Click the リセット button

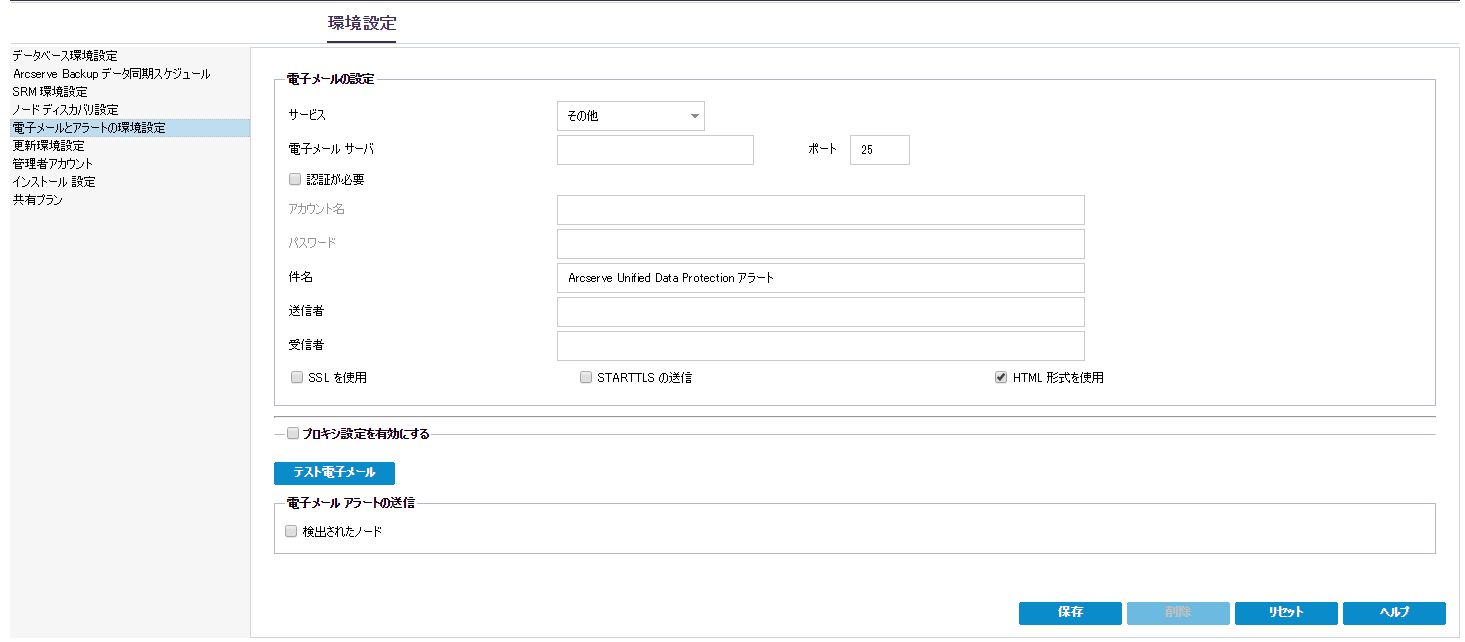click(x=1285, y=613)
